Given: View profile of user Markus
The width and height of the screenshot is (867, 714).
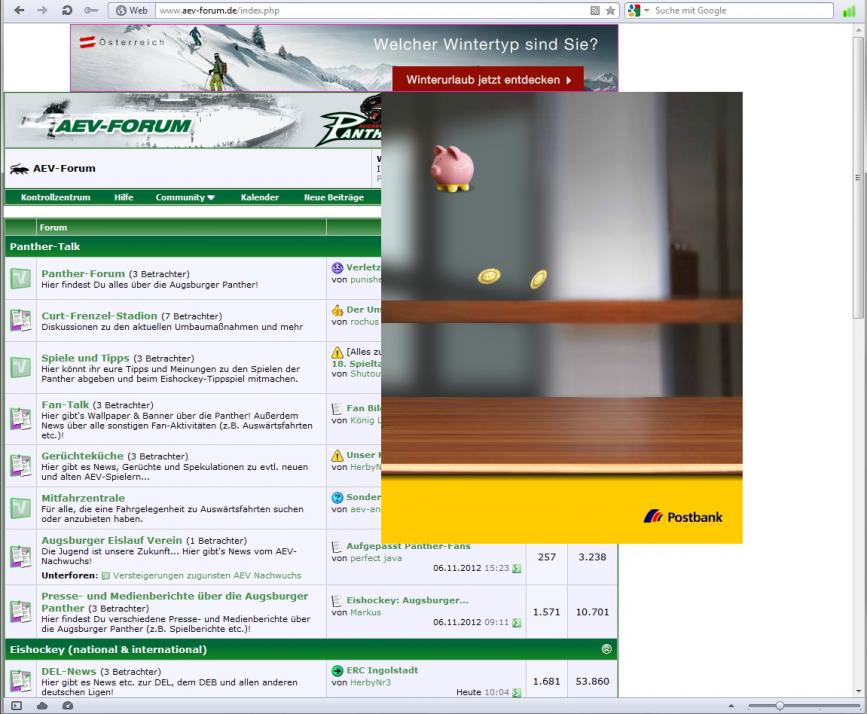Looking at the screenshot, I should tap(365, 613).
